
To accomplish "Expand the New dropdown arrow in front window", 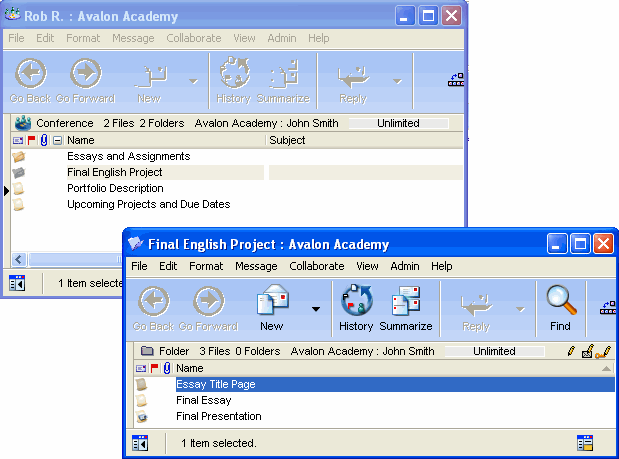I will pyautogui.click(x=316, y=309).
